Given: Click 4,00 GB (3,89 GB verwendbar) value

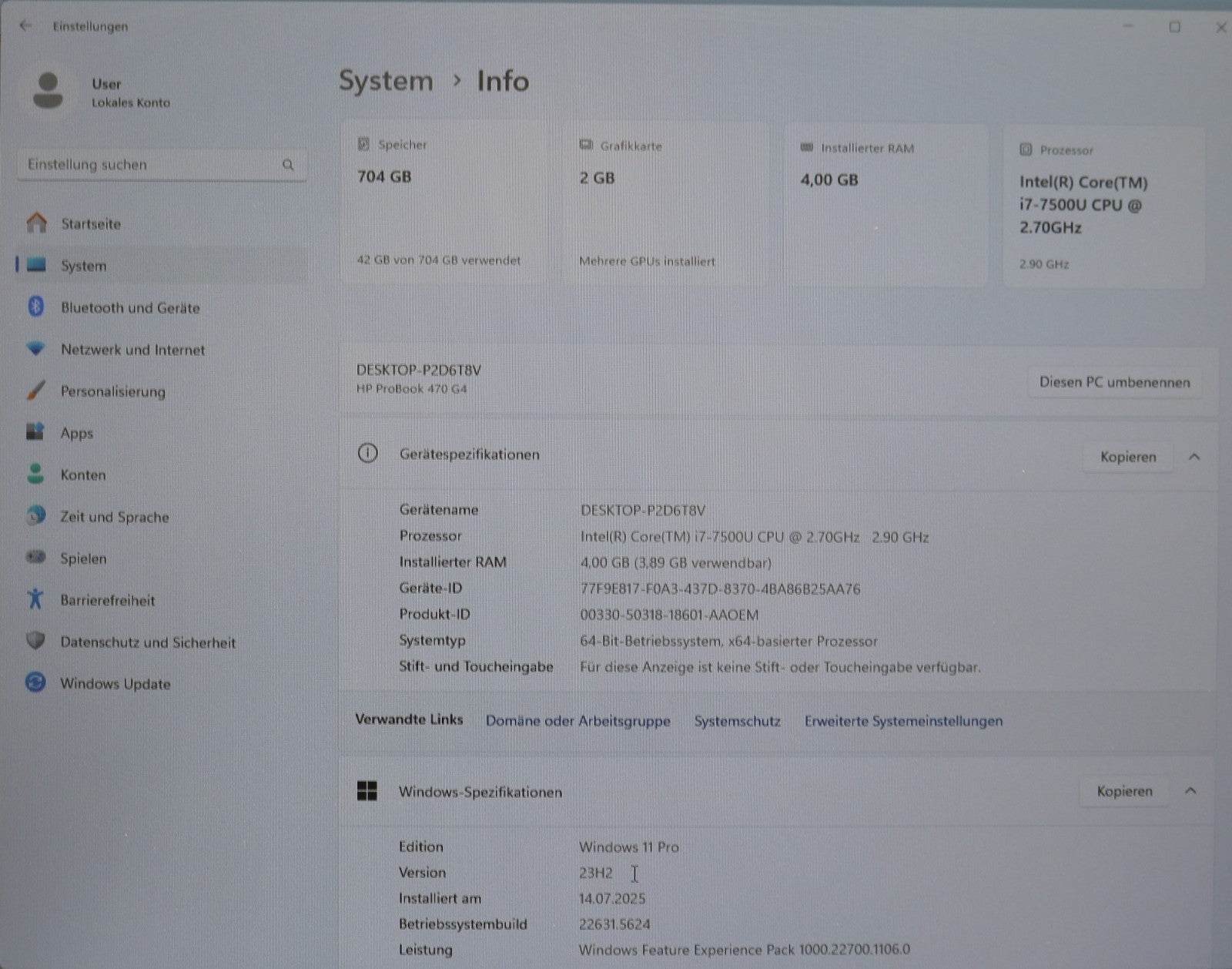Looking at the screenshot, I should (x=675, y=562).
